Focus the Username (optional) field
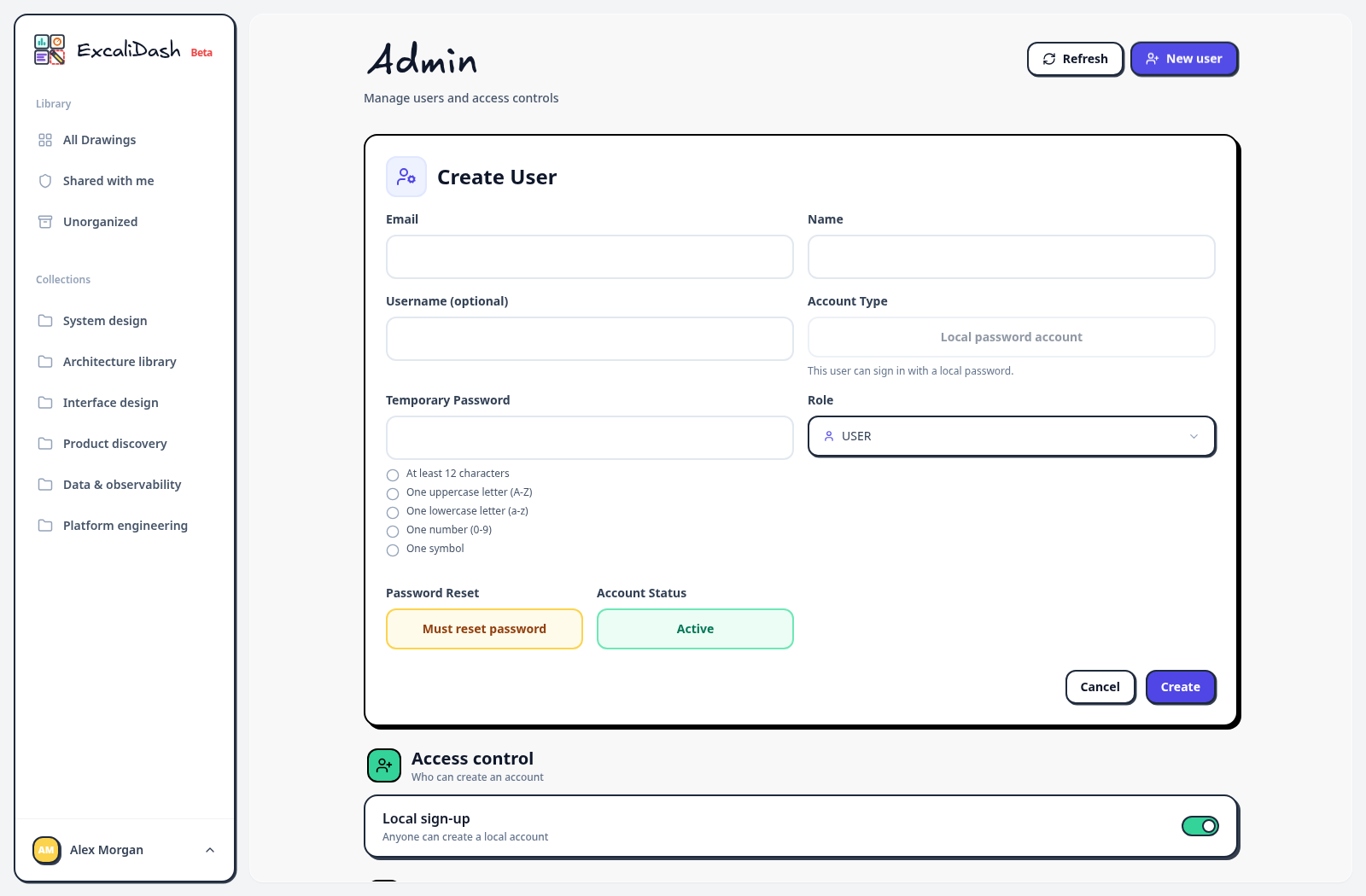This screenshot has height=896, width=1366. (x=590, y=339)
